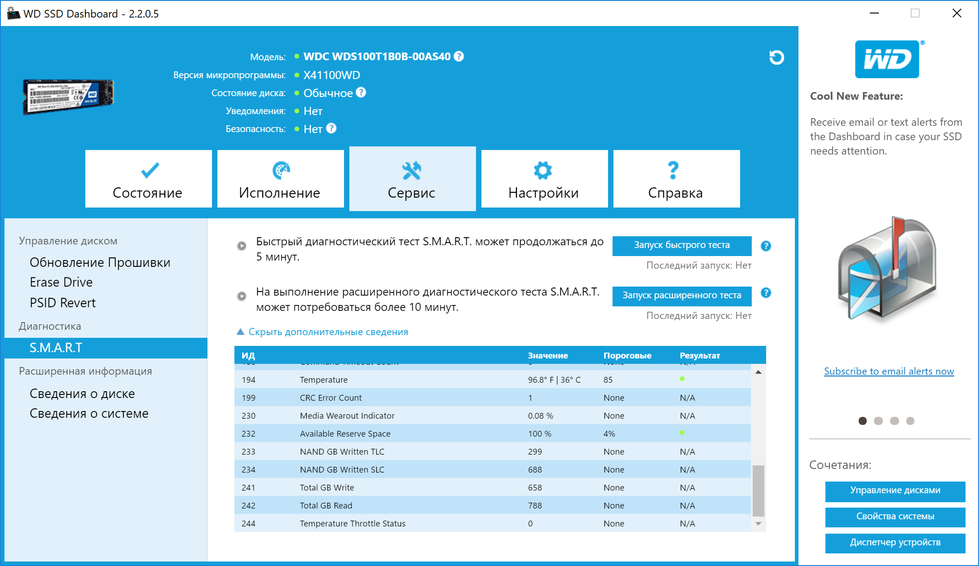979x566 pixels.
Task: Click Subscribe to email alerts now link
Action: click(x=888, y=371)
